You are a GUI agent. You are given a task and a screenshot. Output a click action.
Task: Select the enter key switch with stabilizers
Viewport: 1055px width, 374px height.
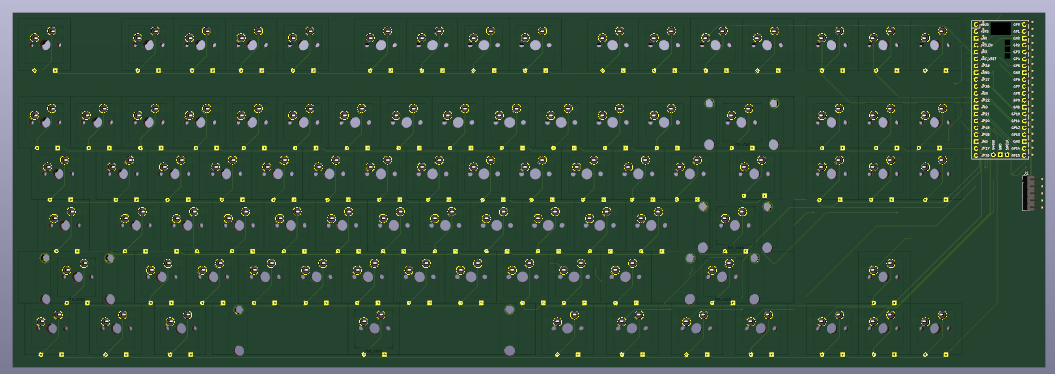click(x=735, y=225)
